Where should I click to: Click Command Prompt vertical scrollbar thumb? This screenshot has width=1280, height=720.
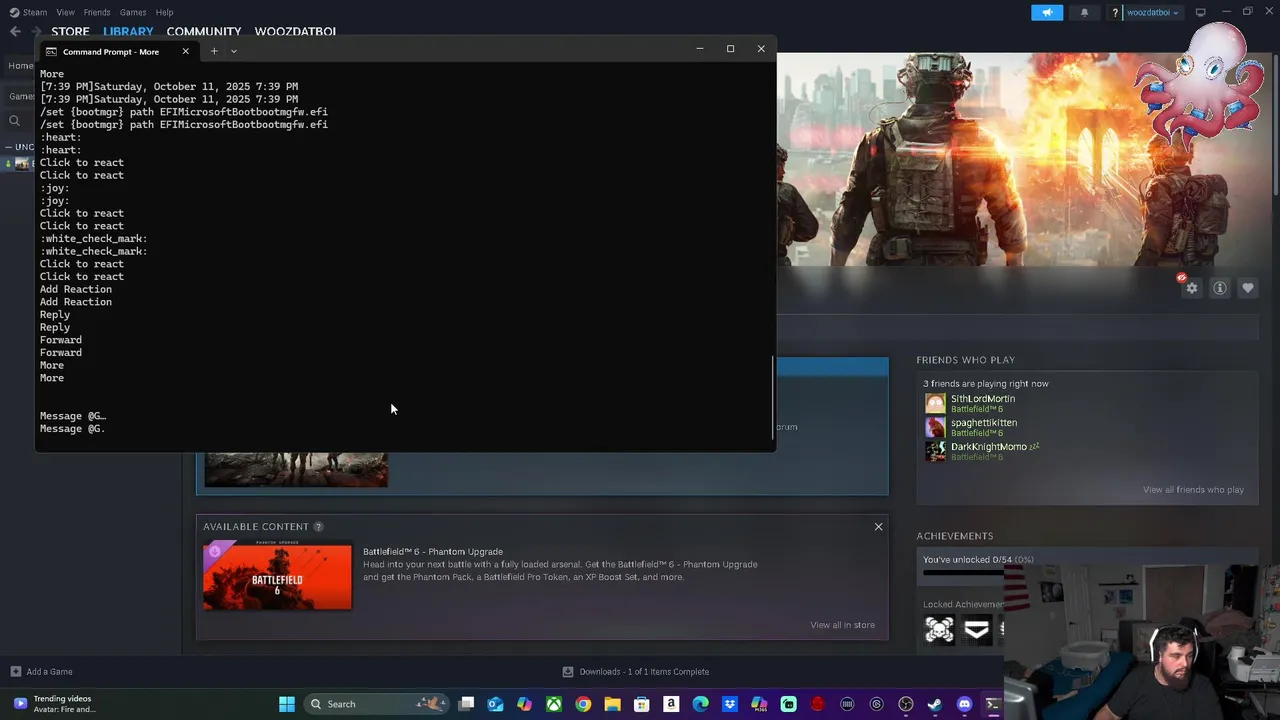pos(773,397)
